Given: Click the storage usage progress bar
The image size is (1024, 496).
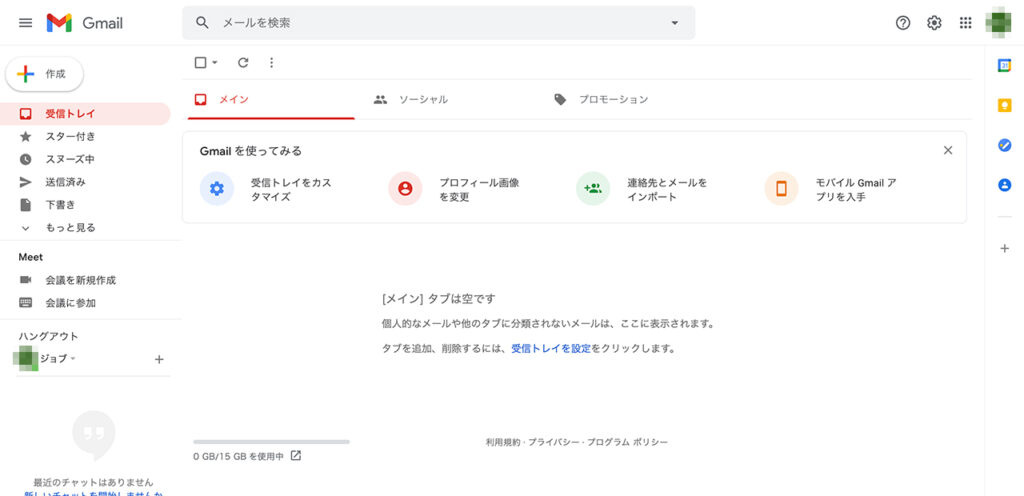Looking at the screenshot, I should pos(272,442).
